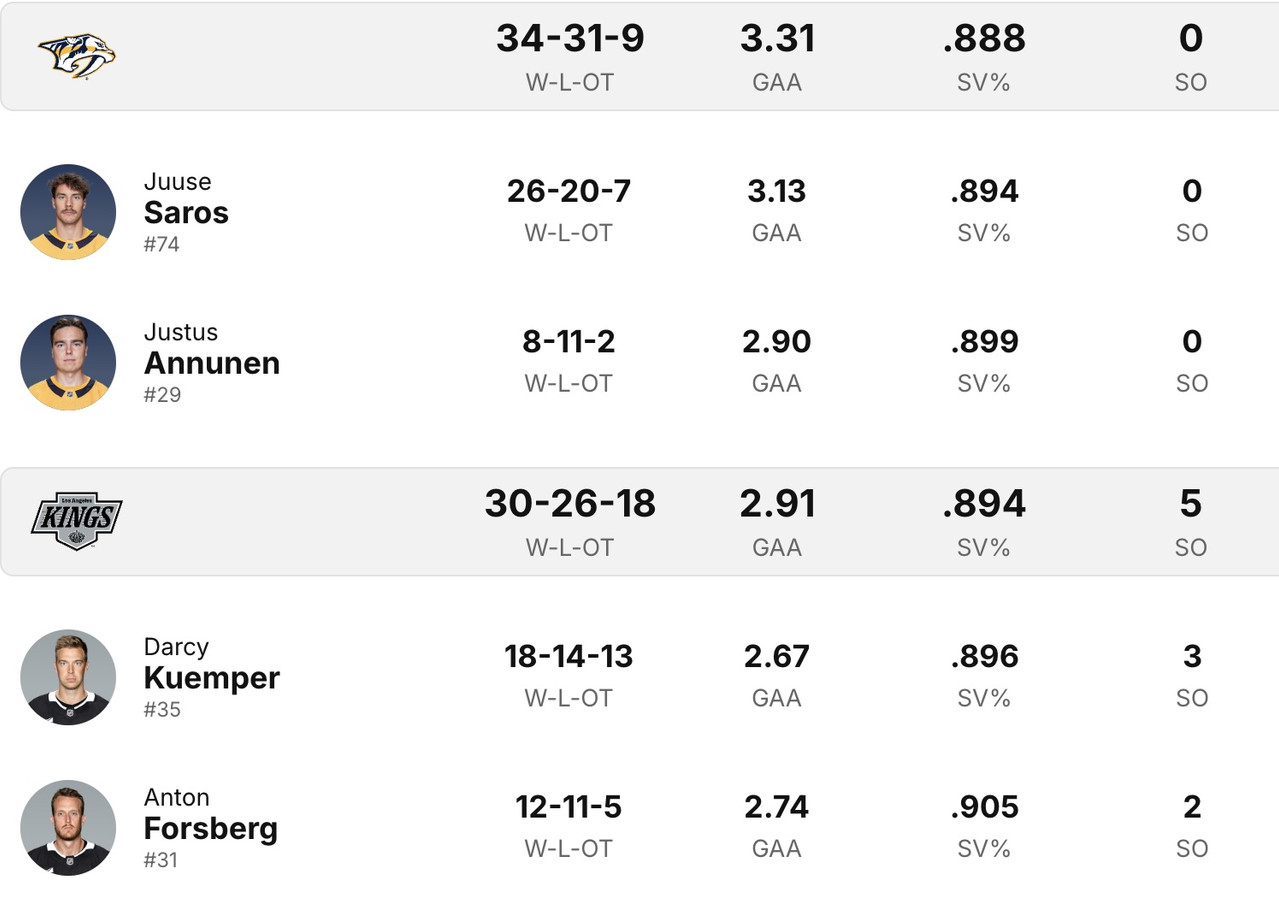The height and width of the screenshot is (898, 1279).
Task: Click Forsberg's .905 save percentage
Action: pyautogui.click(x=984, y=807)
